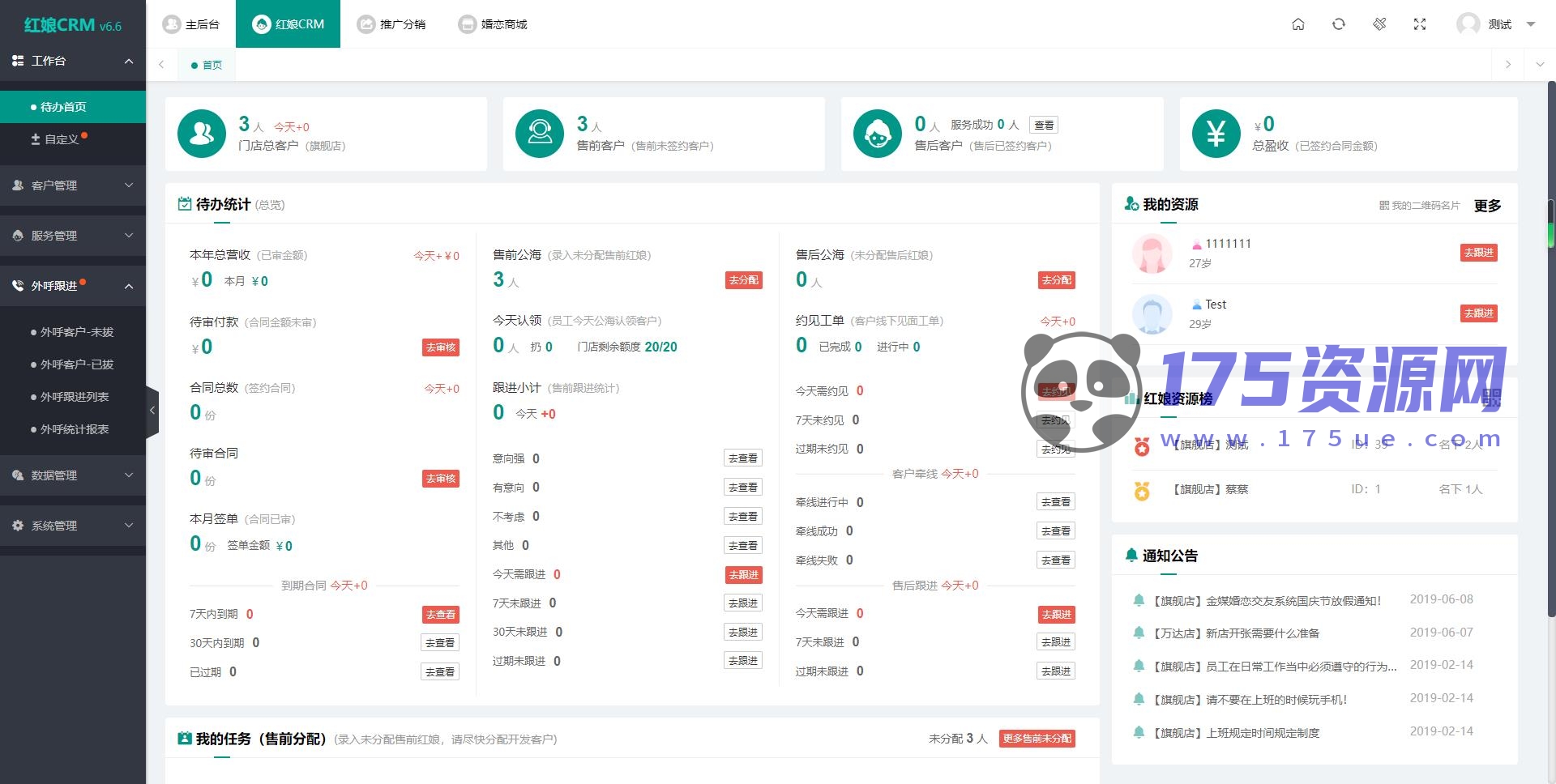Click the clear cache brush icon

(1379, 24)
